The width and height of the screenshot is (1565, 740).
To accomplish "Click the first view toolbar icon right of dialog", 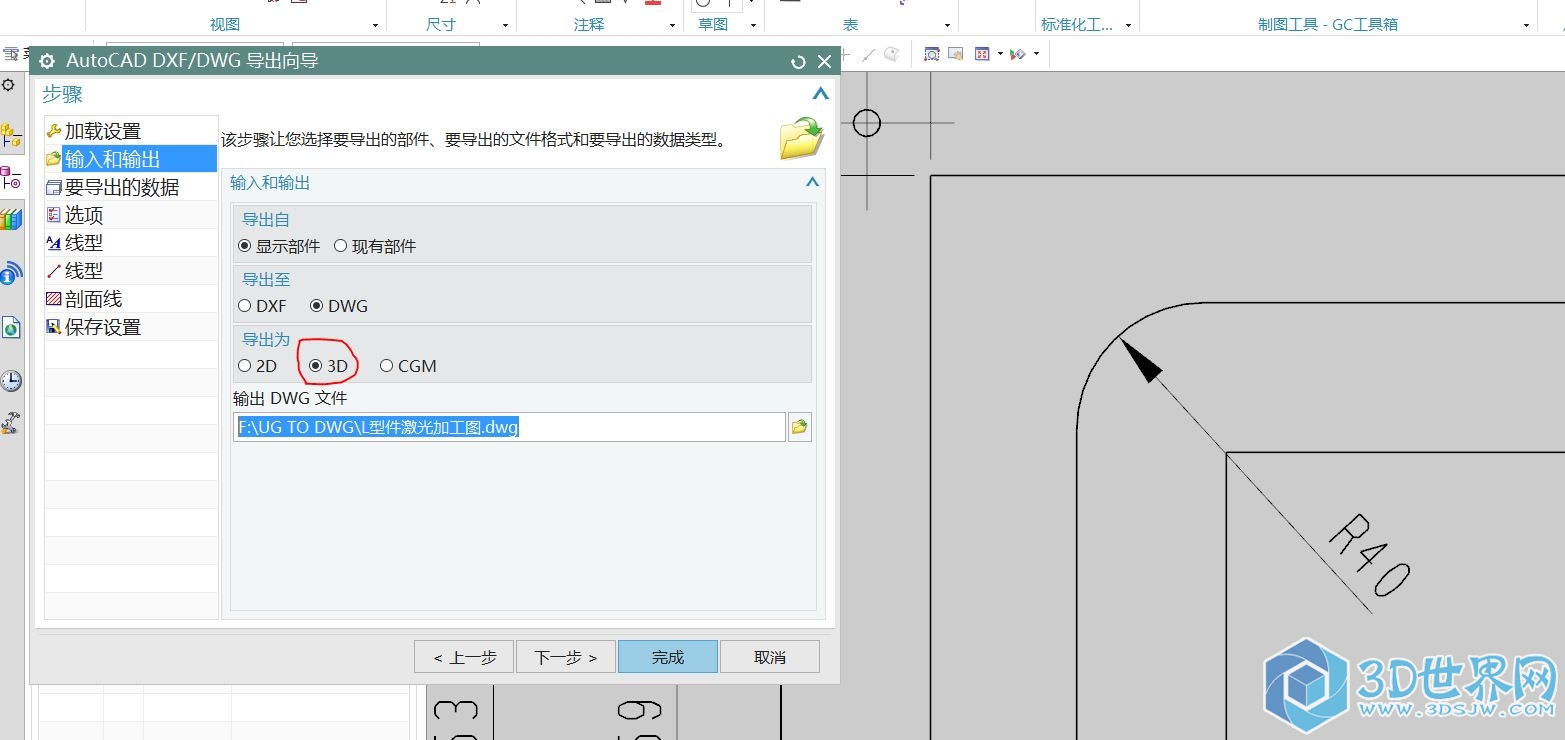I will [x=931, y=54].
